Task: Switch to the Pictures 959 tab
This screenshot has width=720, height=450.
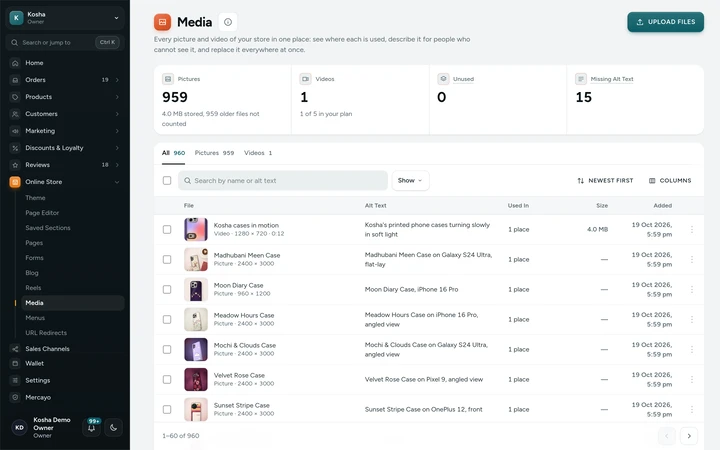Action: coord(214,153)
